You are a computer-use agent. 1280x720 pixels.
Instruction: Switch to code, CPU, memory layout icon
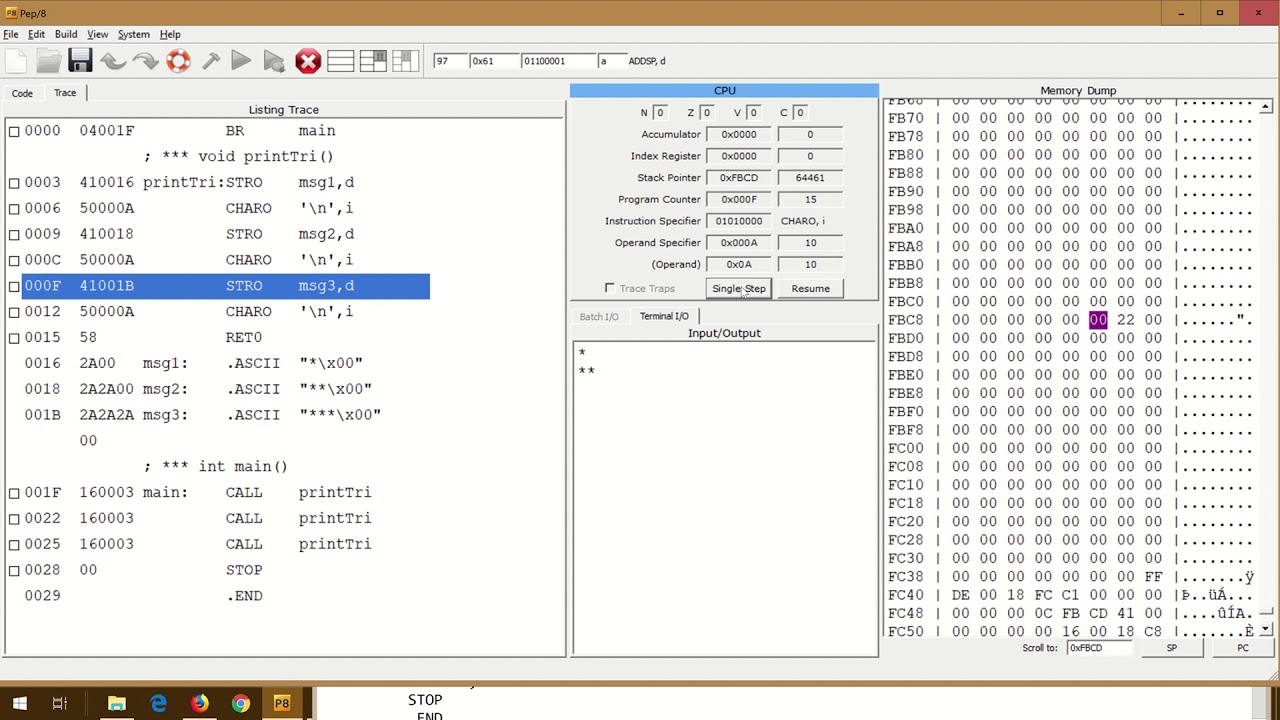[405, 61]
